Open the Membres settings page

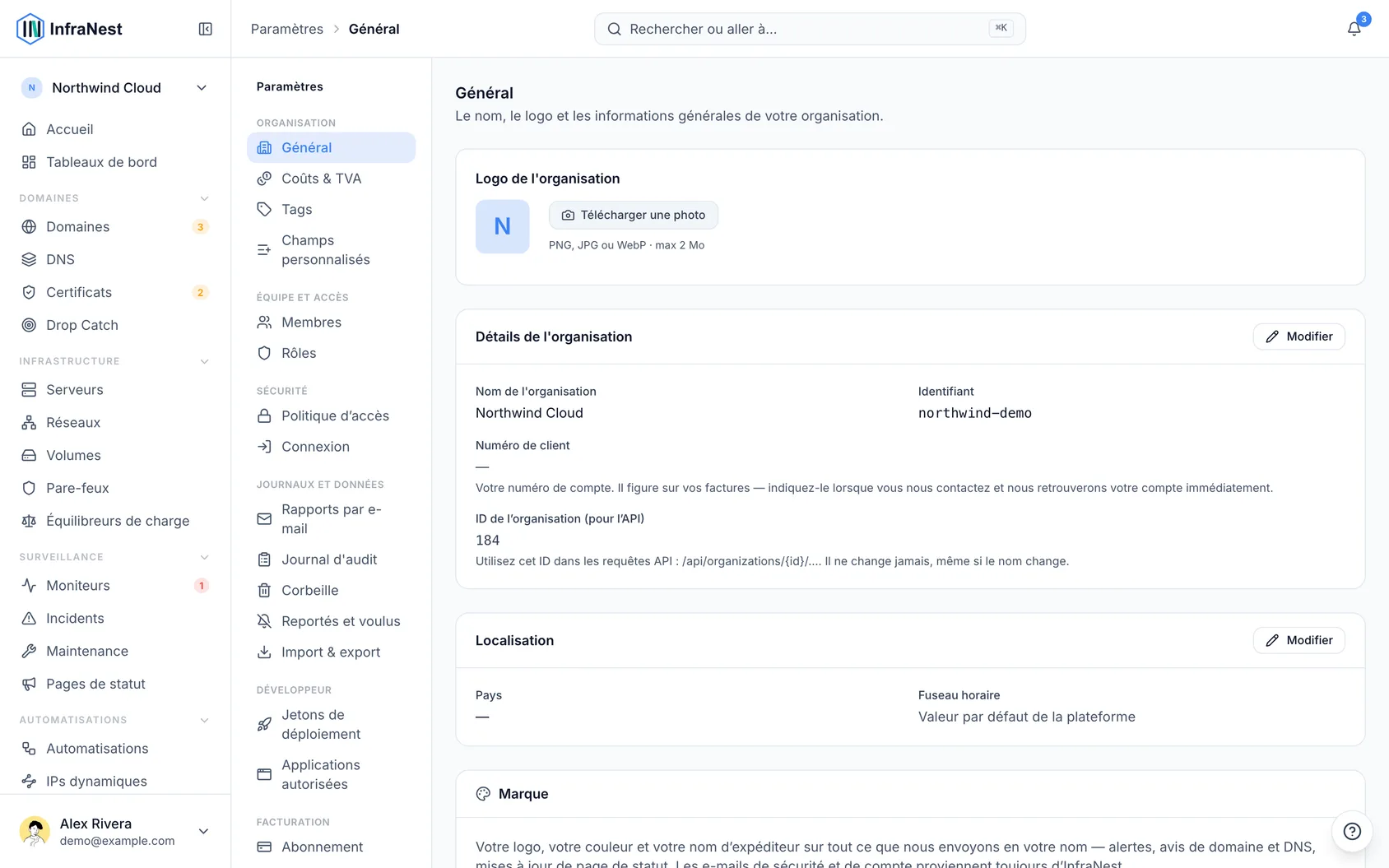[x=331, y=323]
